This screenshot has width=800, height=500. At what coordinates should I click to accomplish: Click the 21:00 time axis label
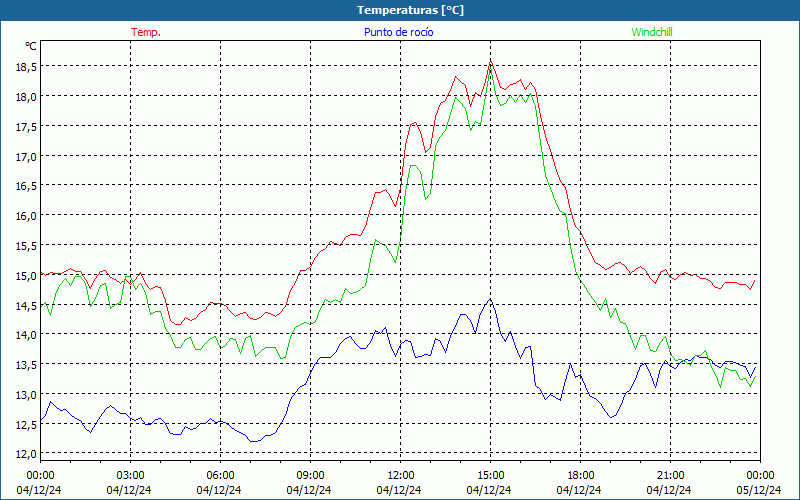670,476
